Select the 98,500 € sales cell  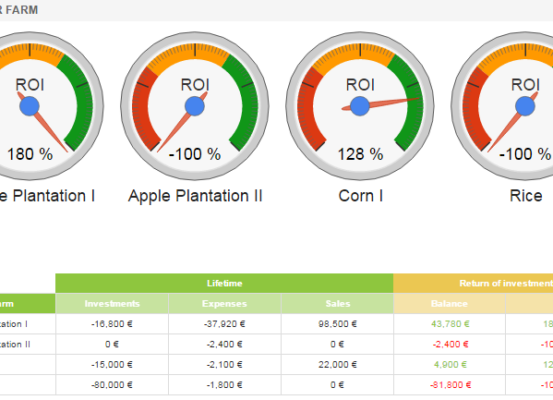(338, 324)
